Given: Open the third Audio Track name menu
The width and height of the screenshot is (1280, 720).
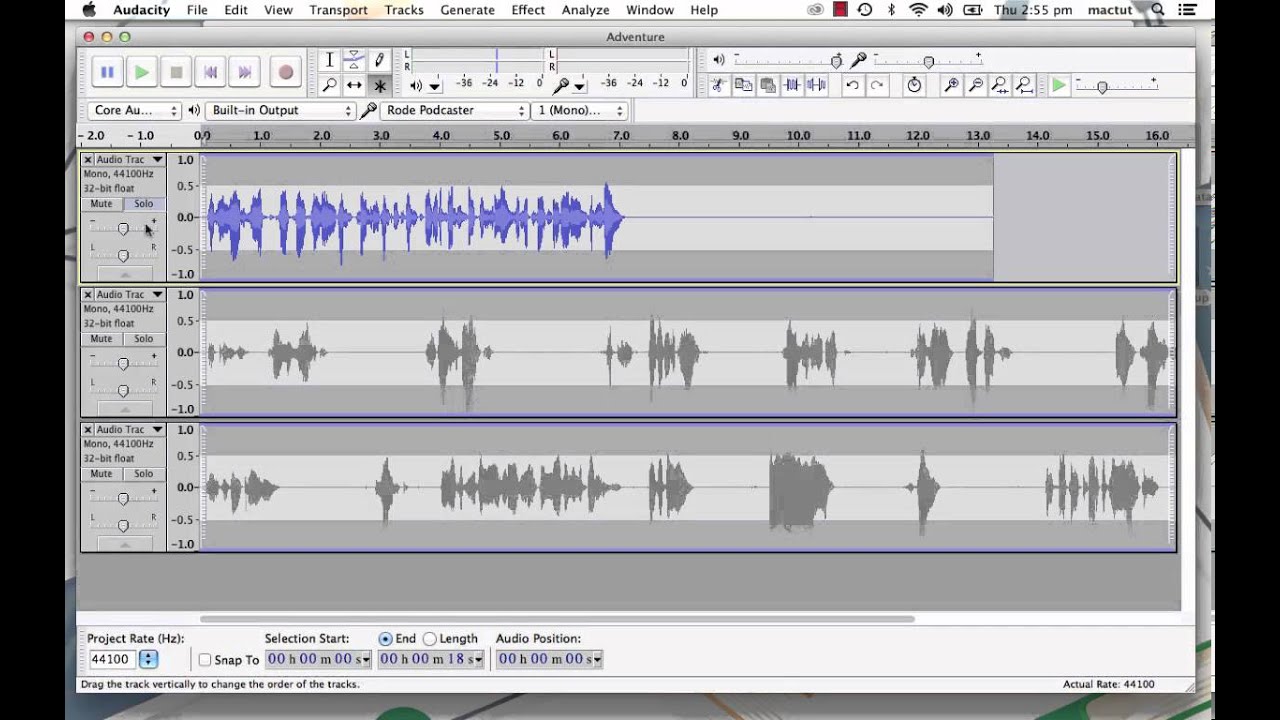Looking at the screenshot, I should tap(130, 430).
